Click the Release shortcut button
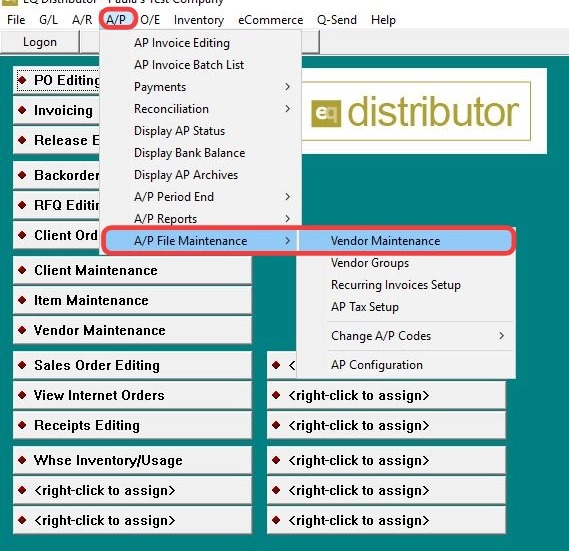The image size is (569, 551). pos(57,140)
